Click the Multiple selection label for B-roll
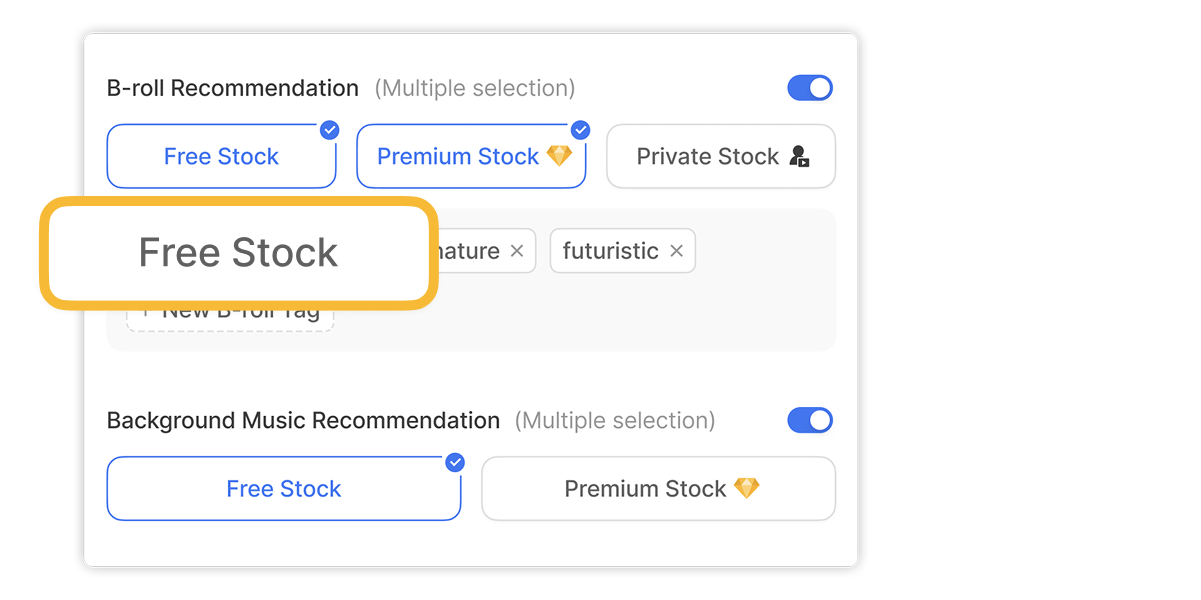Viewport: 1201px width, 600px height. [x=473, y=88]
